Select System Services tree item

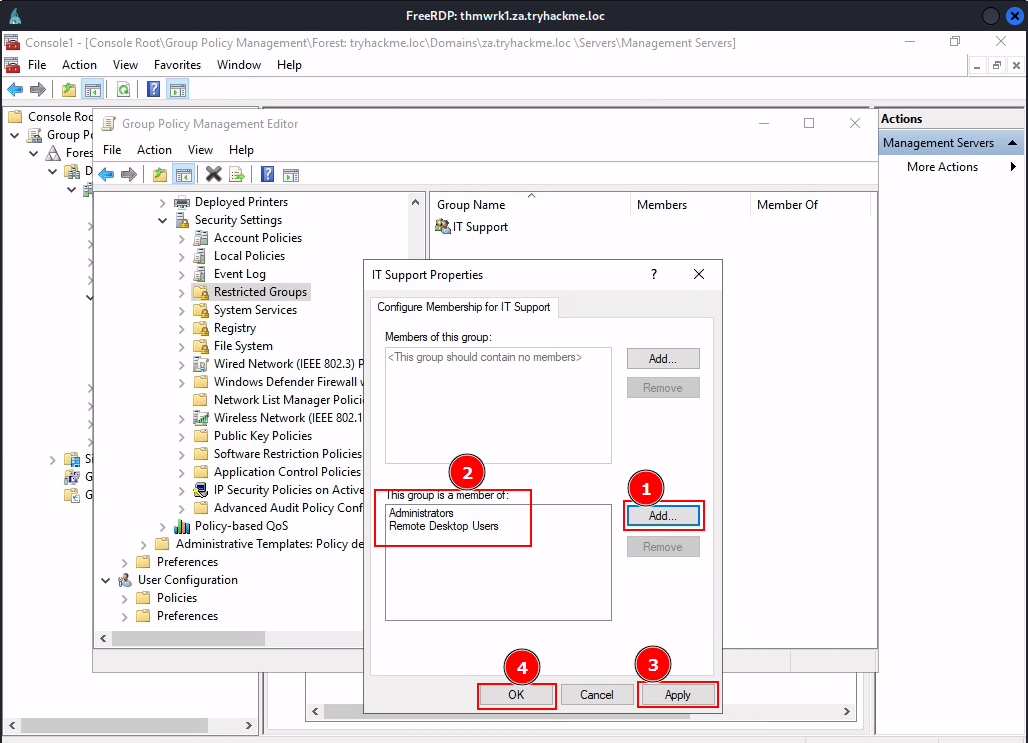click(x=255, y=310)
